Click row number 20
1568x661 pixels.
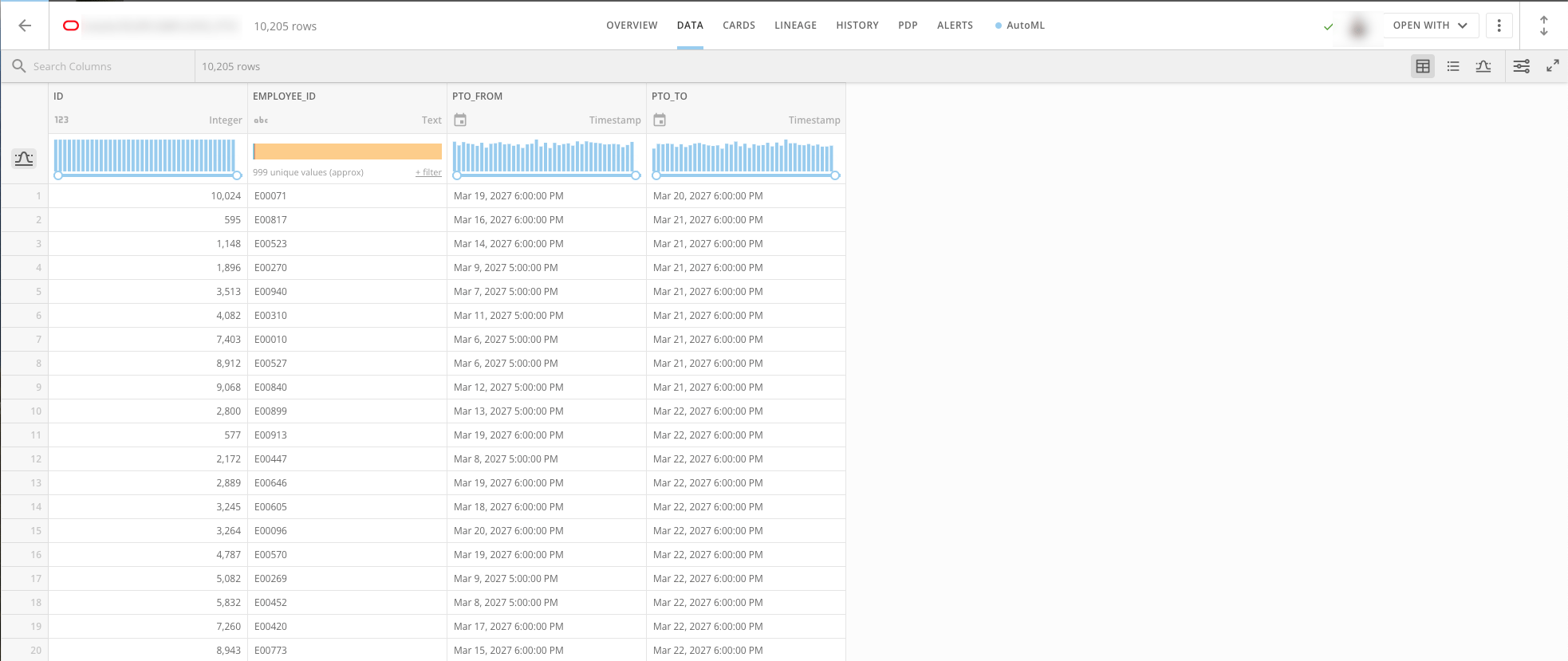coord(36,651)
